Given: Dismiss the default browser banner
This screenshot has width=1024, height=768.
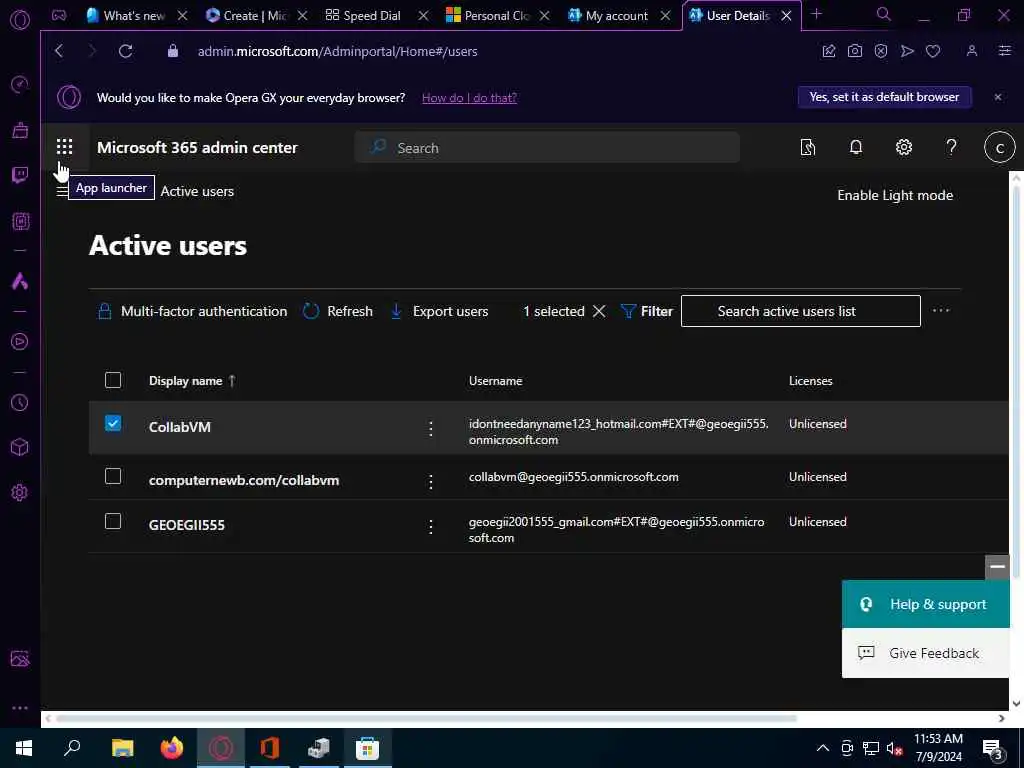Looking at the screenshot, I should 997,97.
